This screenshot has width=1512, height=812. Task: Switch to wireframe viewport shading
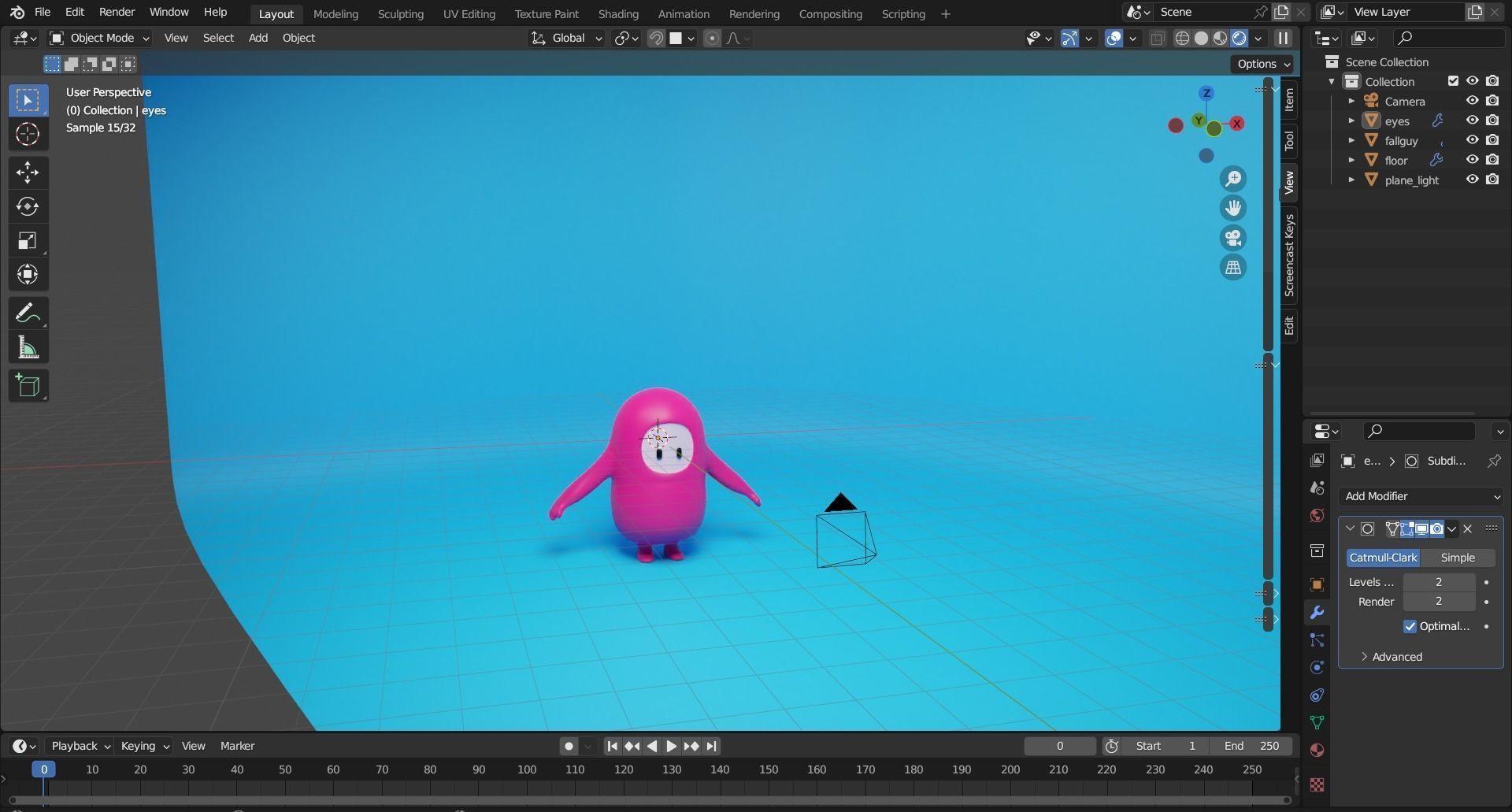pyautogui.click(x=1182, y=38)
